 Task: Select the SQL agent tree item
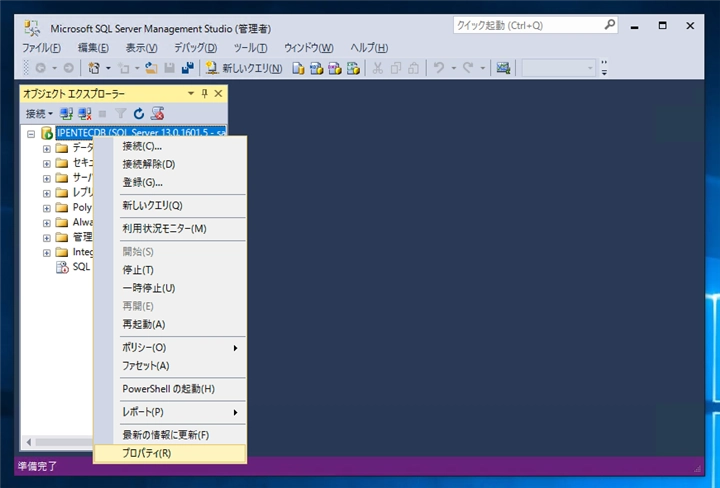[73, 267]
